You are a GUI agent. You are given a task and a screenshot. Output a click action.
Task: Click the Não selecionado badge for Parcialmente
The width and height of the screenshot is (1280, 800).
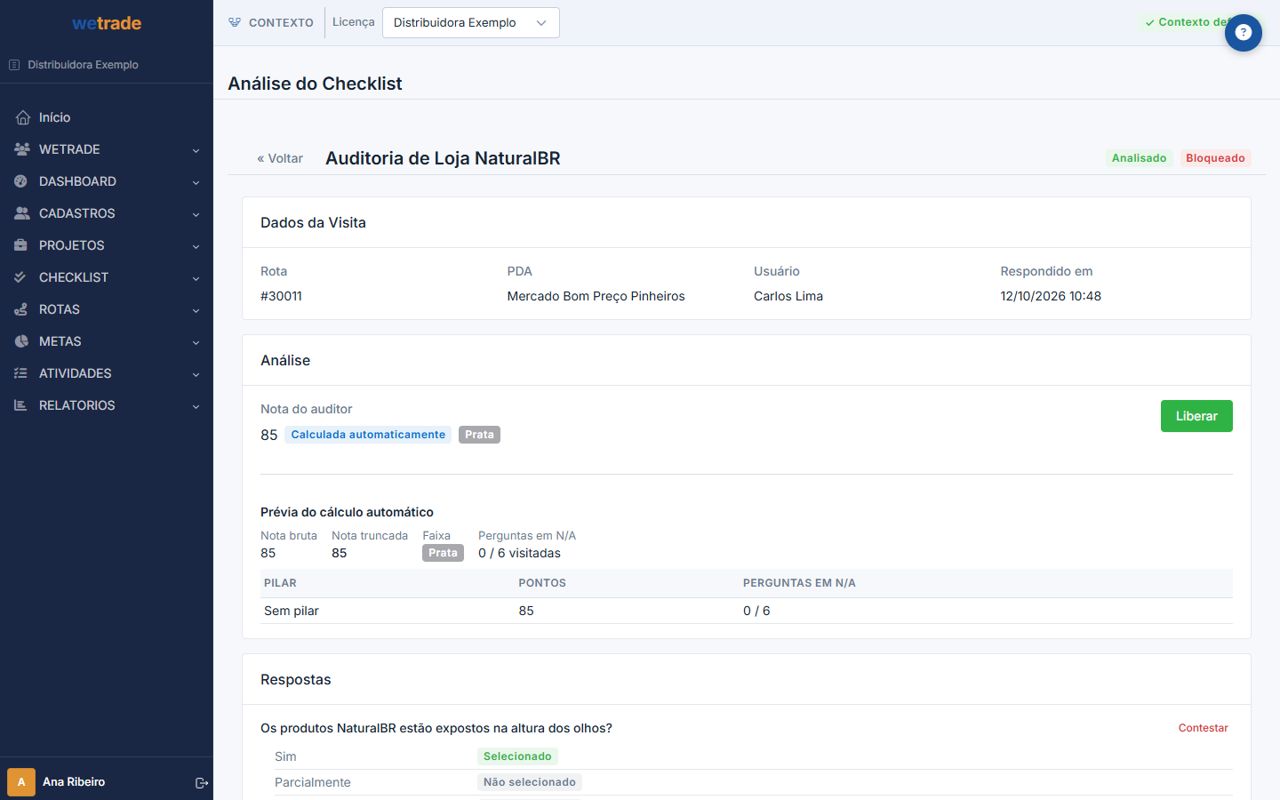click(529, 783)
